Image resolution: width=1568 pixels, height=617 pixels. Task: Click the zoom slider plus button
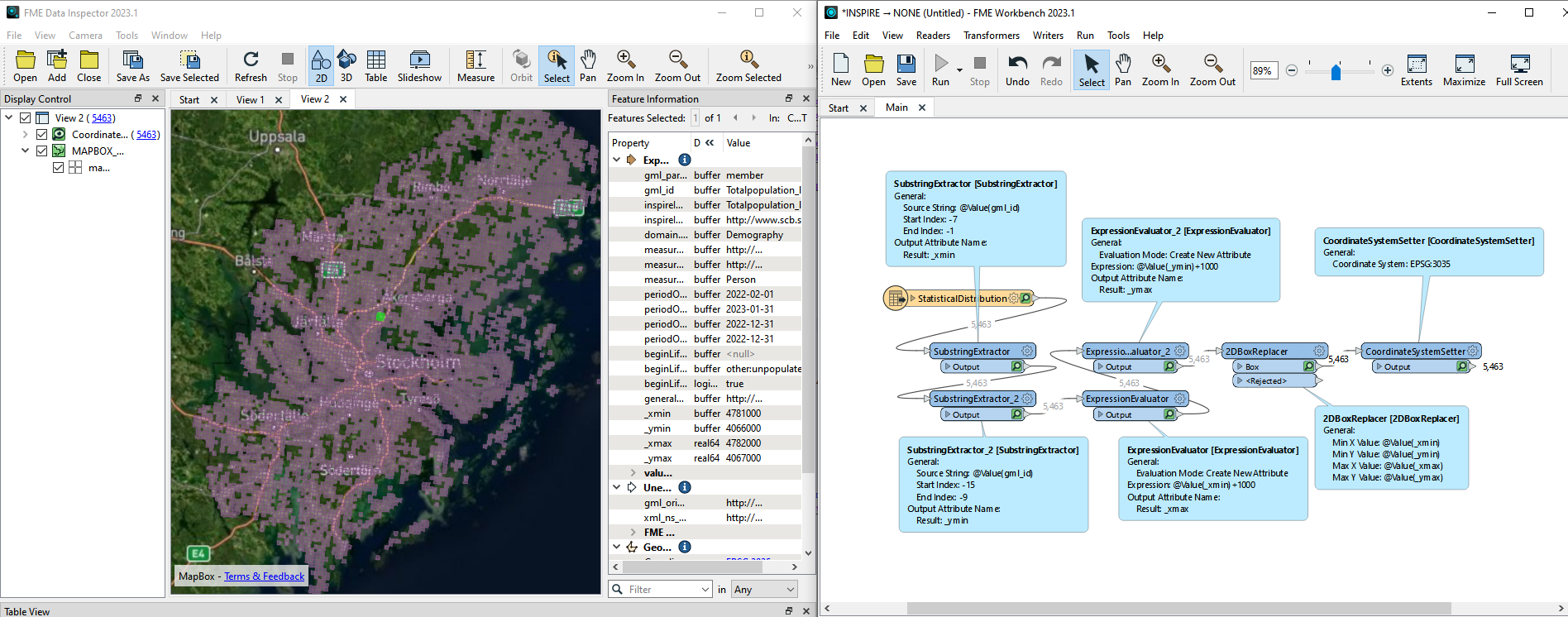point(1388,70)
